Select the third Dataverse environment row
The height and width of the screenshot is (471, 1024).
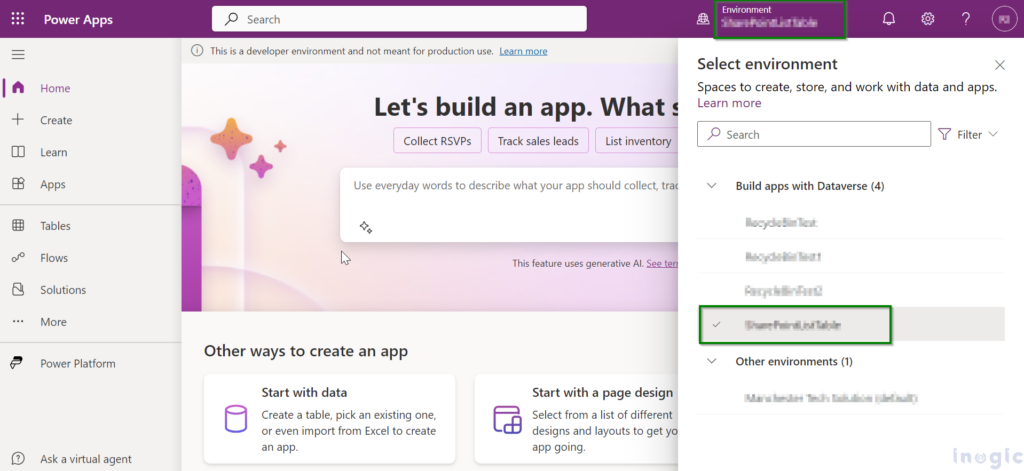pos(851,290)
